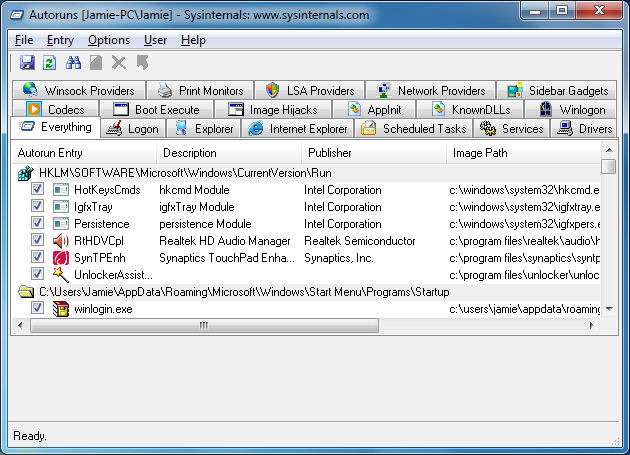Image resolution: width=630 pixels, height=455 pixels.
Task: Click the UnlockerAssistant wand icon
Action: [x=61, y=275]
